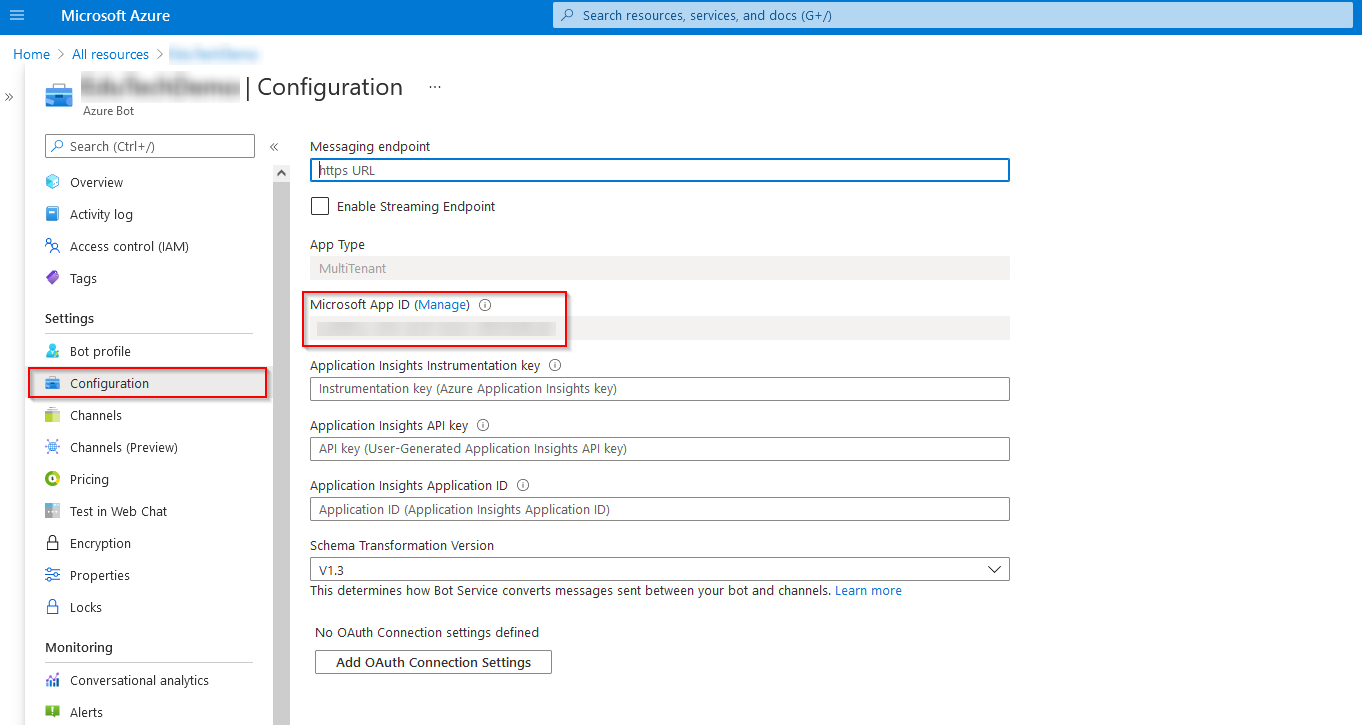Click the Channels (Preview) icon
1362x725 pixels.
tap(53, 447)
